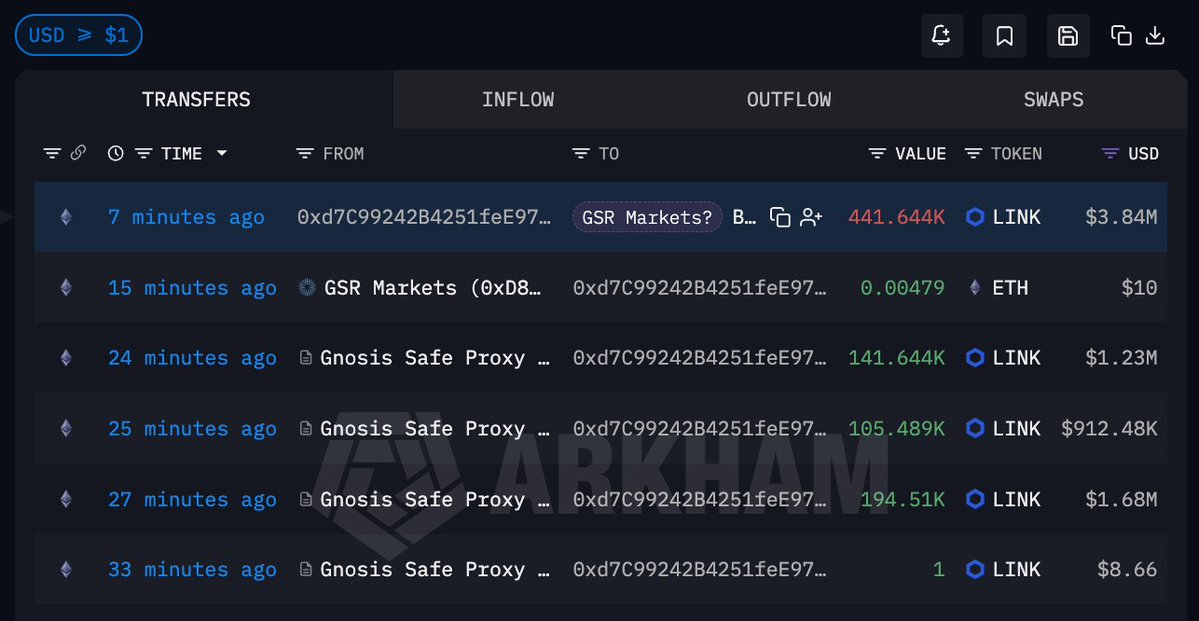Click the To address in the 33 minutes ago row
1199x621 pixels.
(700, 570)
